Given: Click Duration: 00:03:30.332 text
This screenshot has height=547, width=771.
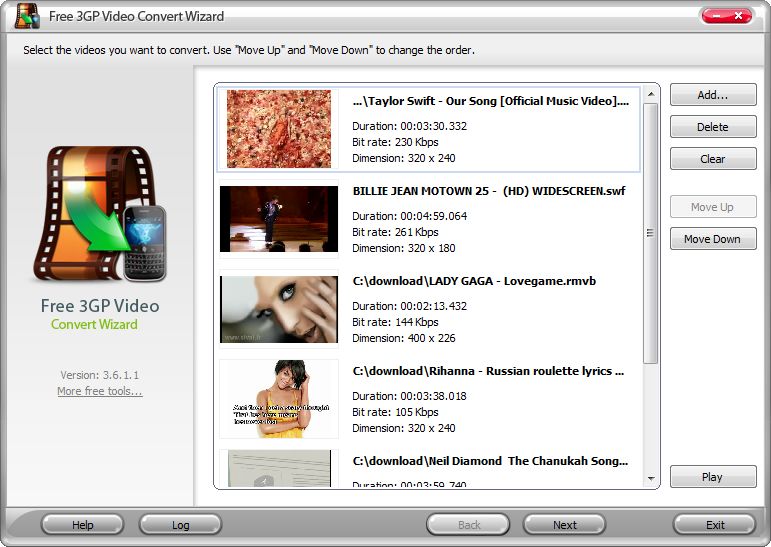Looking at the screenshot, I should click(409, 126).
